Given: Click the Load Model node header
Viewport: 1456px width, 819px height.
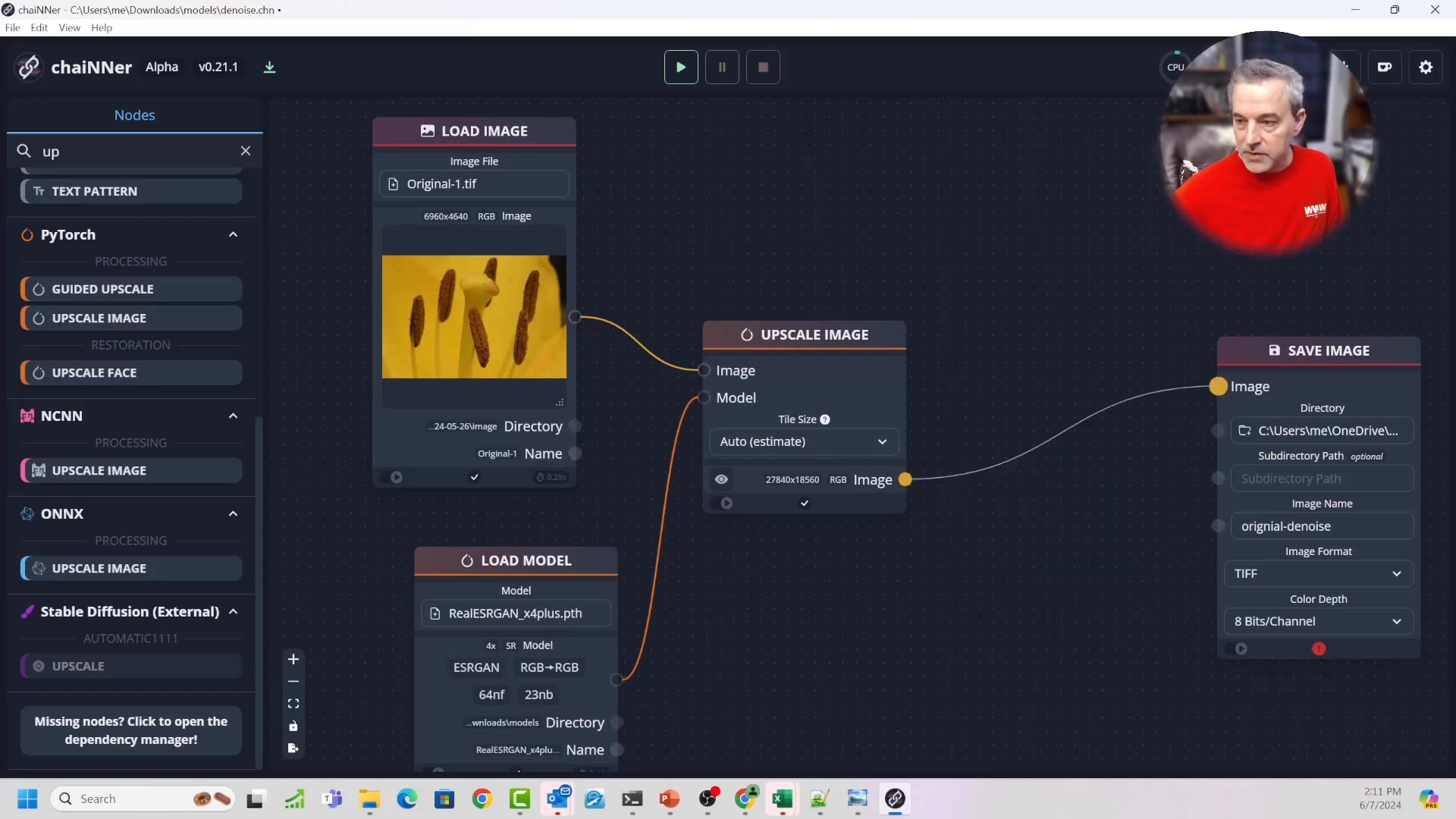Looking at the screenshot, I should click(x=516, y=560).
